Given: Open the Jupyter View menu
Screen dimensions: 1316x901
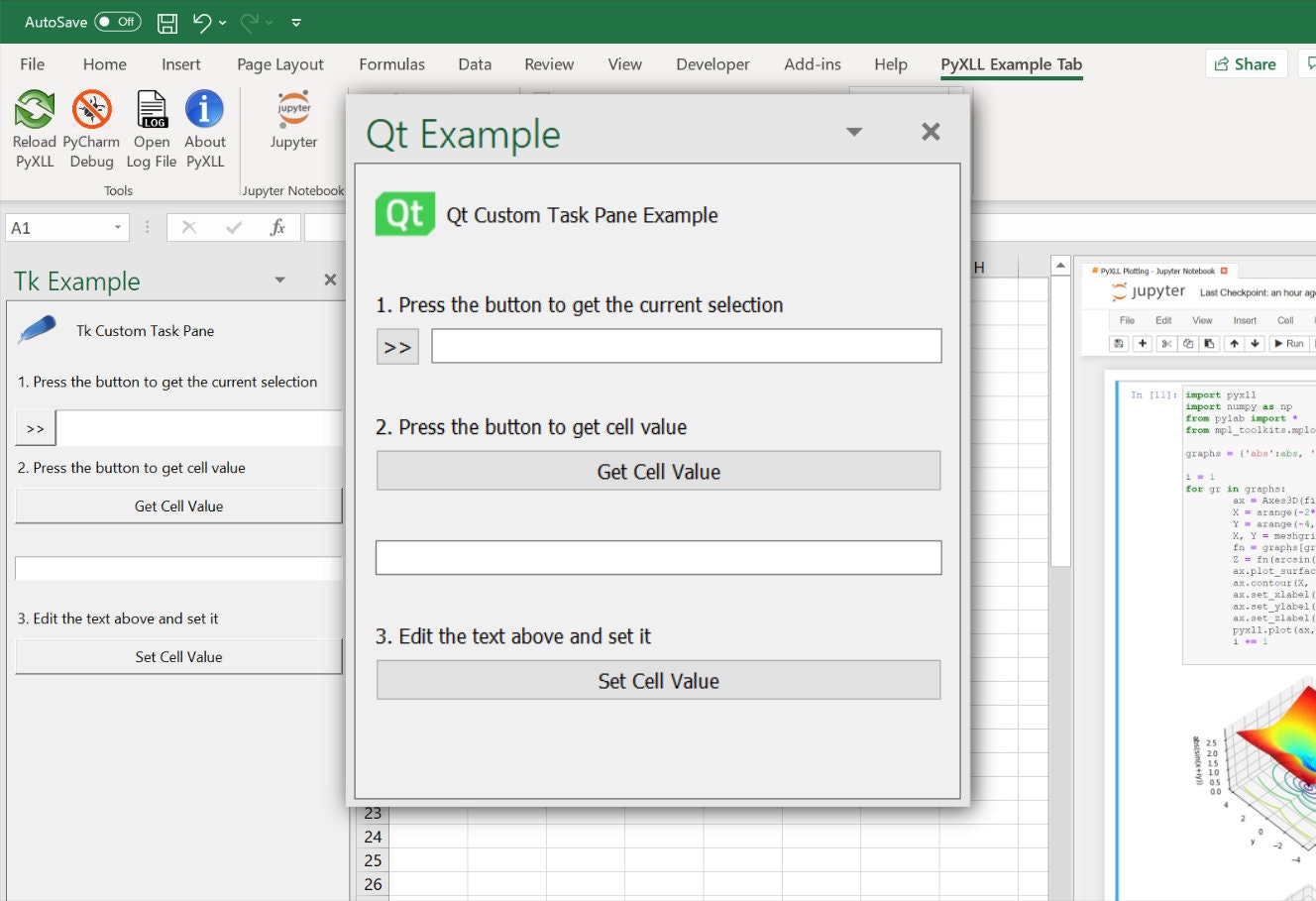Looking at the screenshot, I should [x=1202, y=320].
